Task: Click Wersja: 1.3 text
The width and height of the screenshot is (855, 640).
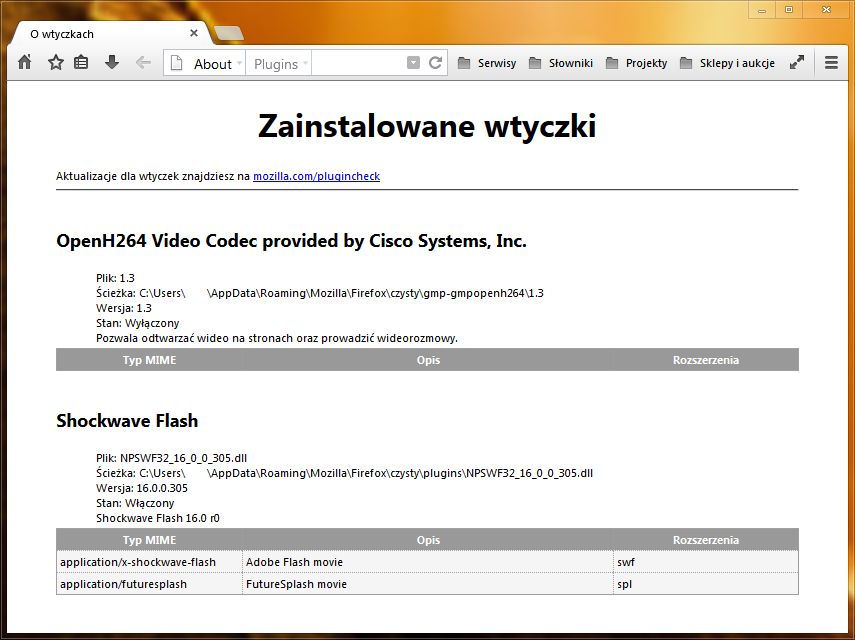Action: (124, 308)
